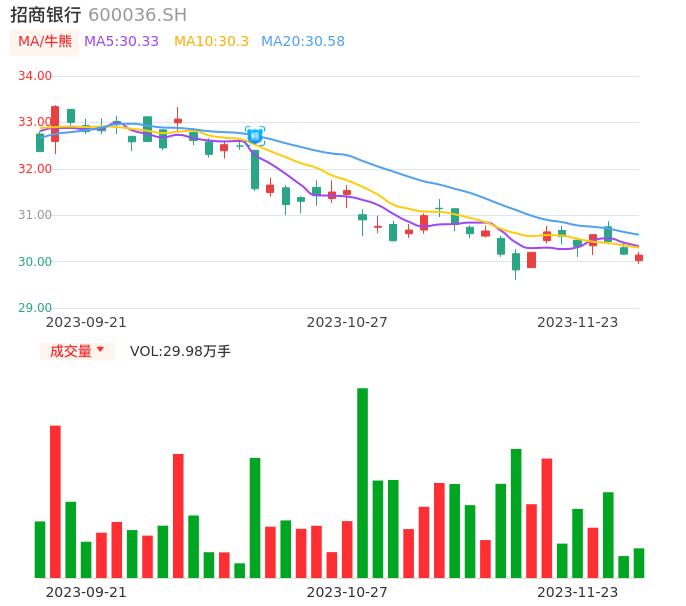Click the 2023-10-27 date under price chart
Screen dimensions: 686x606
347,323
